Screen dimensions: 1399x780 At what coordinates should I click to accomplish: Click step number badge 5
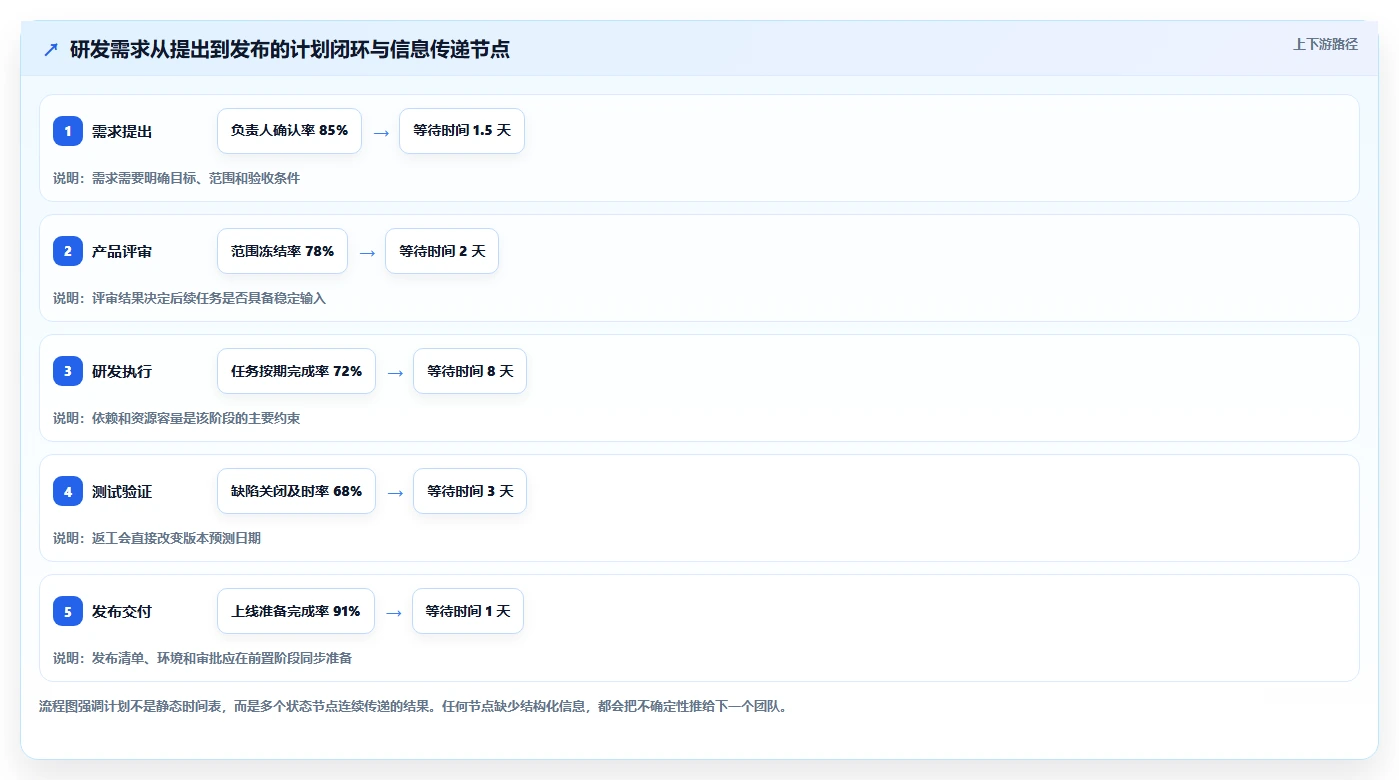coord(68,611)
